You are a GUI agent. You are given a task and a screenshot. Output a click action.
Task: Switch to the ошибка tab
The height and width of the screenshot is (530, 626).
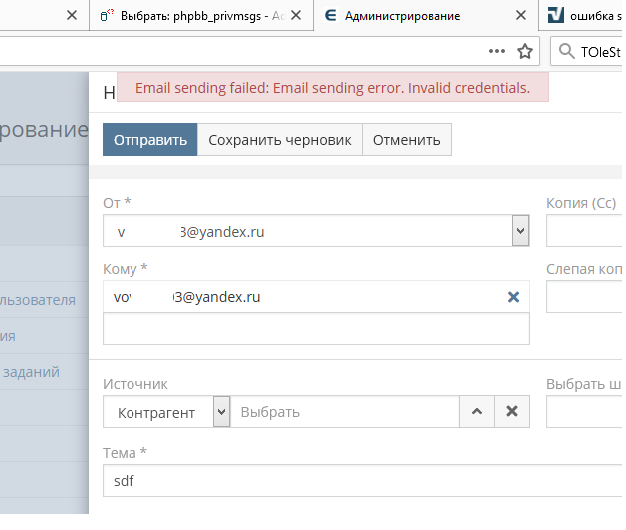pyautogui.click(x=590, y=16)
